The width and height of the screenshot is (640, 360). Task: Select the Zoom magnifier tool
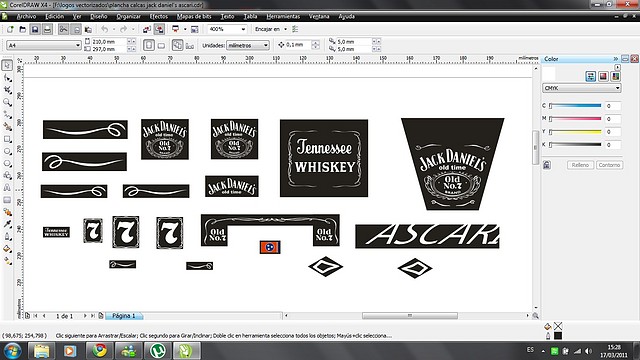pos(7,102)
